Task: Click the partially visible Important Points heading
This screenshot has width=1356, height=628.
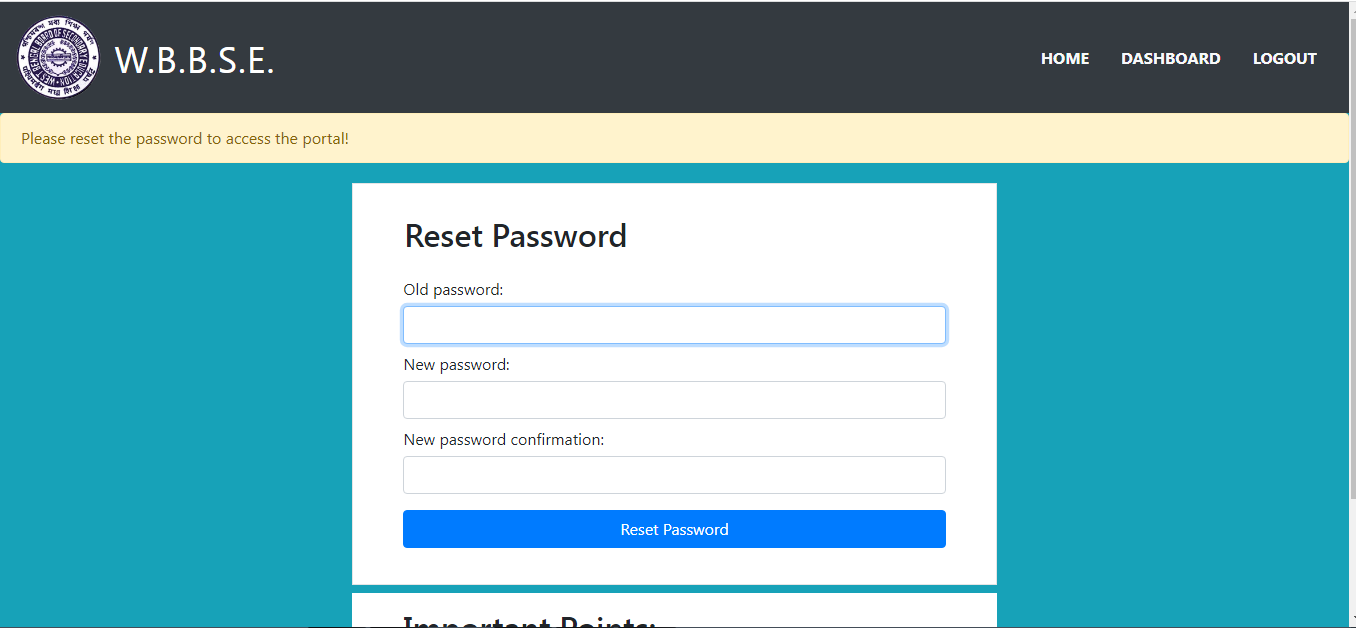Action: (528, 621)
